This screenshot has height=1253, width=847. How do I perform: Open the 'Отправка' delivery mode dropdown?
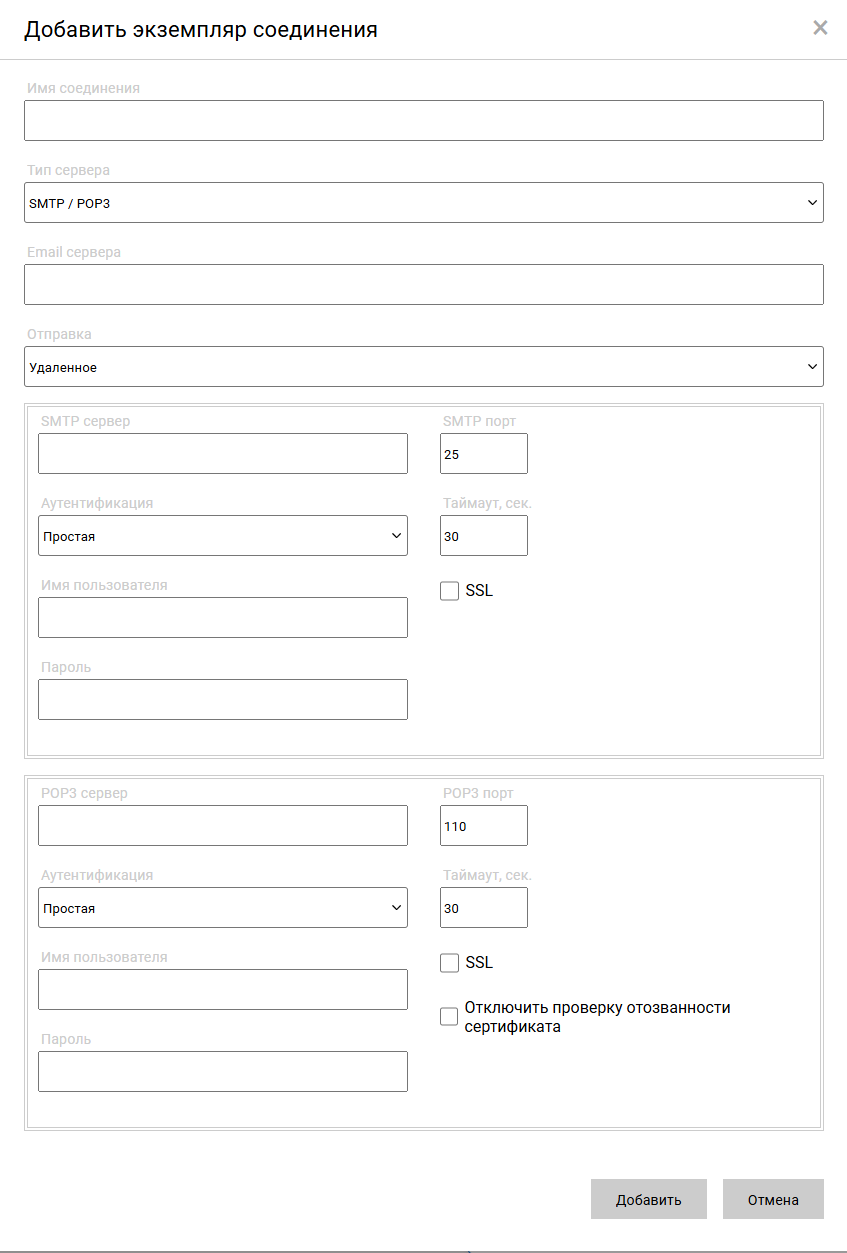pyautogui.click(x=423, y=366)
